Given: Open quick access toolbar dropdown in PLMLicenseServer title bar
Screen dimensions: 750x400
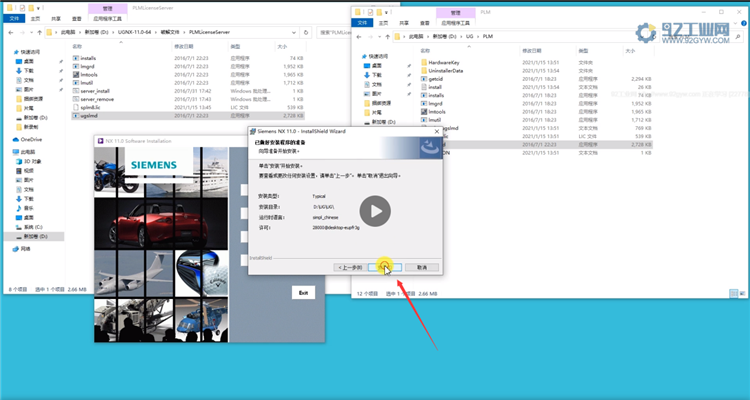Looking at the screenshot, I should point(38,8).
